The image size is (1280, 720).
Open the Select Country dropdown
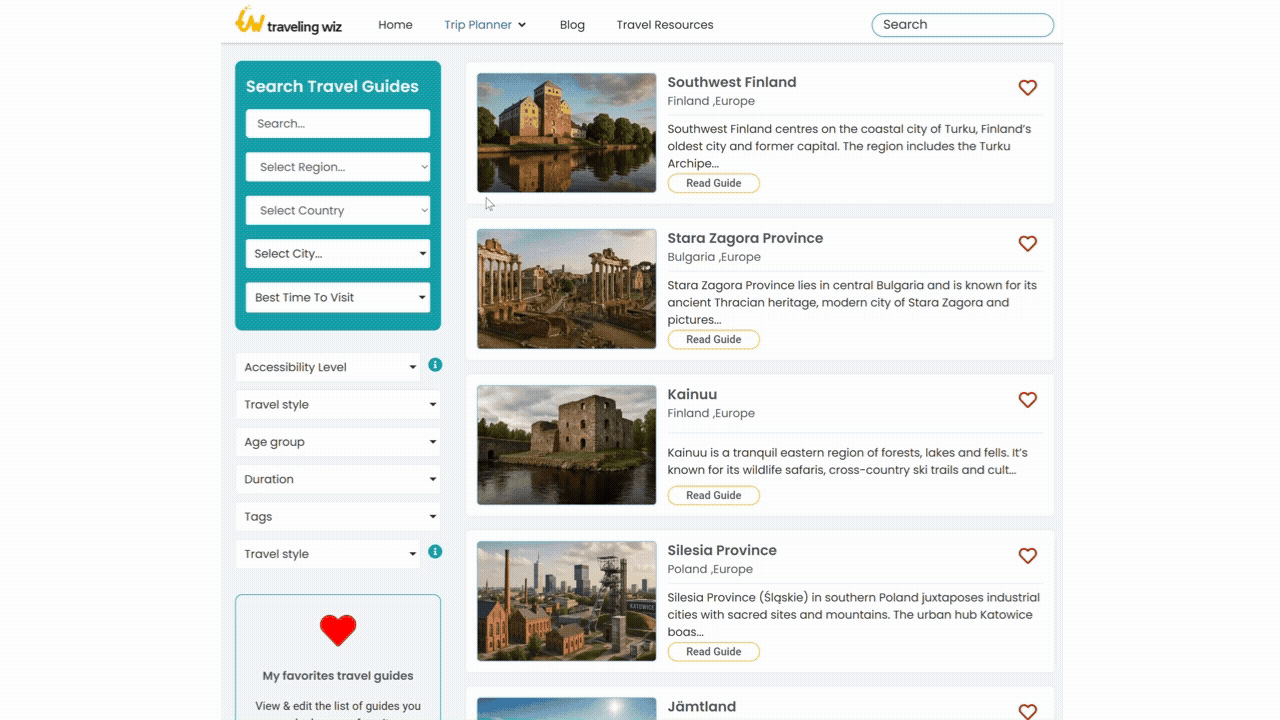coord(337,210)
